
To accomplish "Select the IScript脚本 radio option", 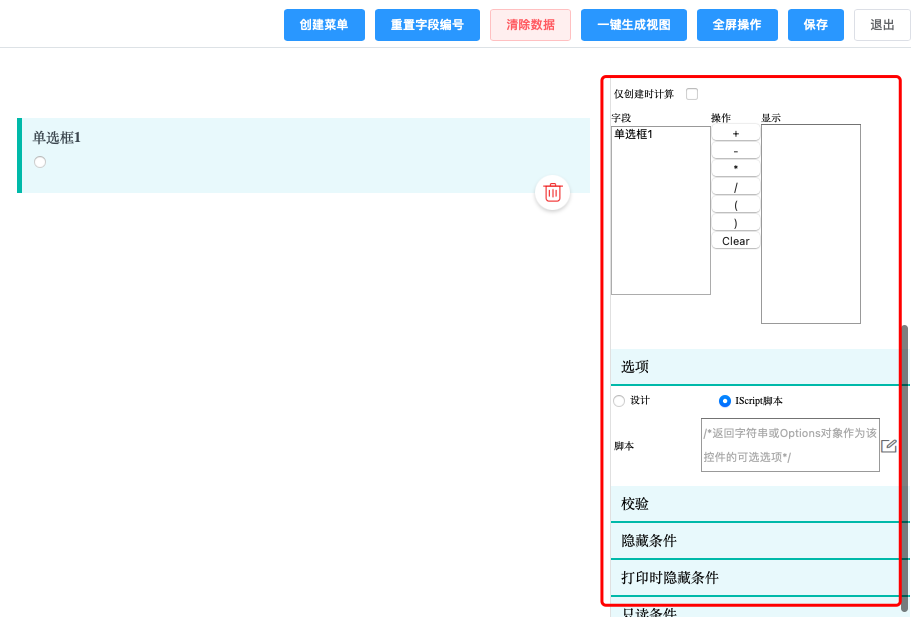I will pos(725,401).
